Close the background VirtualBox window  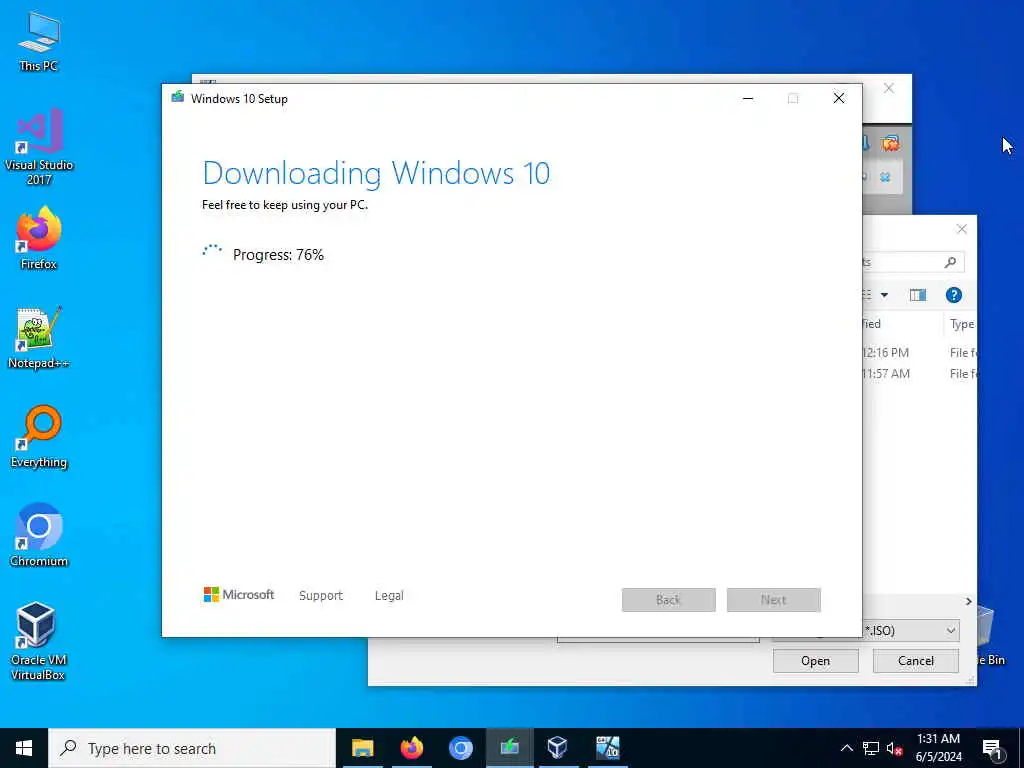[889, 88]
